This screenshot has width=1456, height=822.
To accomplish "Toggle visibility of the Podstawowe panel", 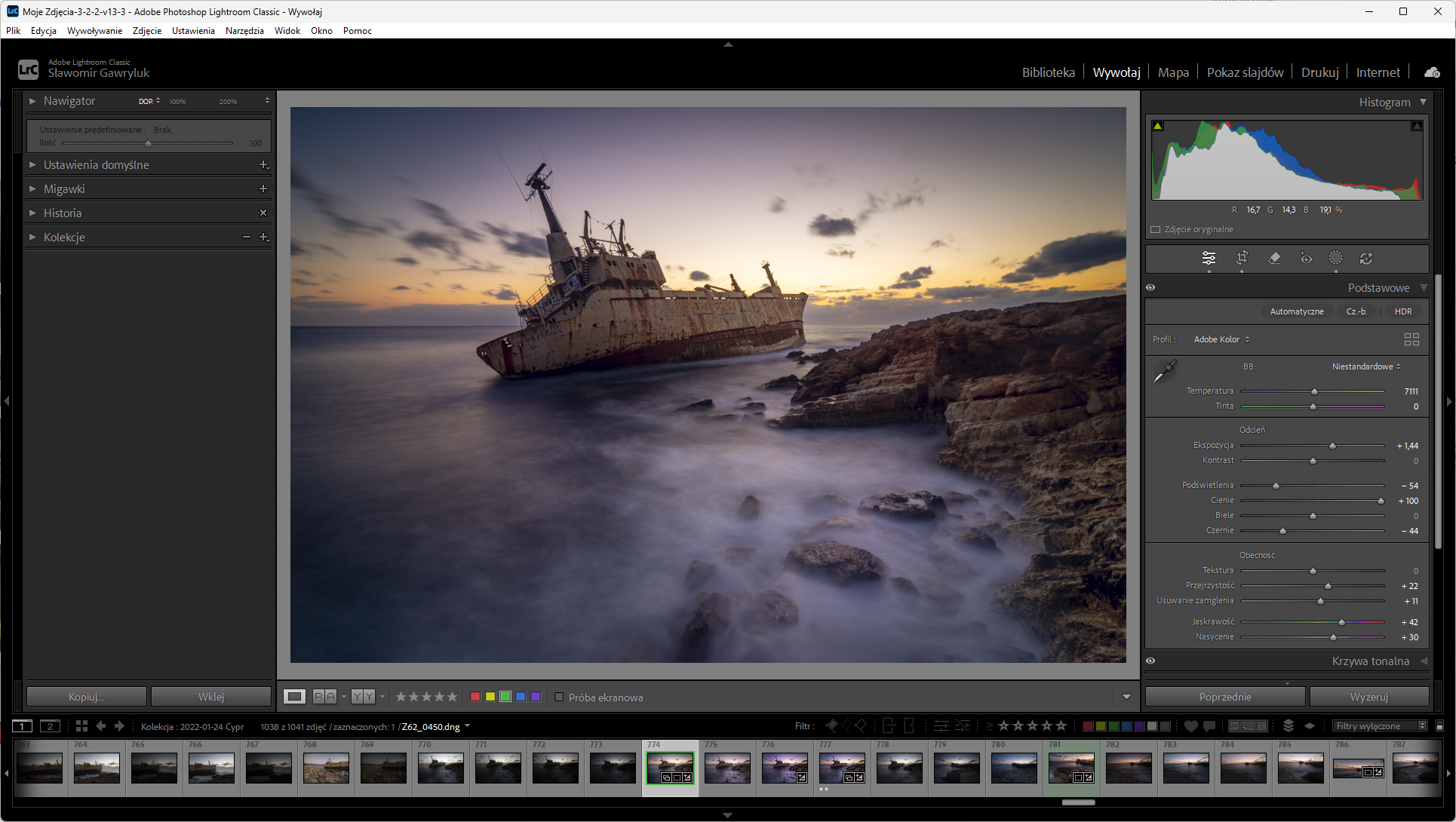I will click(1150, 287).
